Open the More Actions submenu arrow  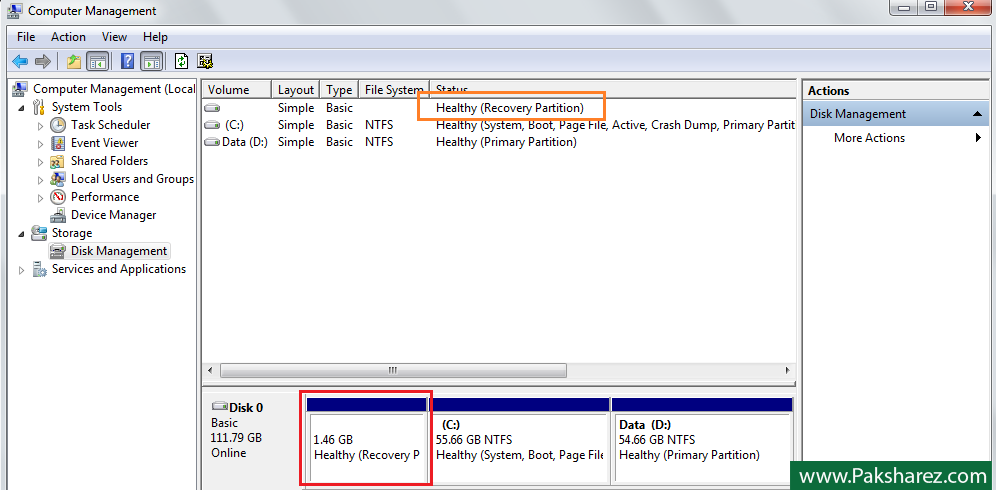point(979,138)
